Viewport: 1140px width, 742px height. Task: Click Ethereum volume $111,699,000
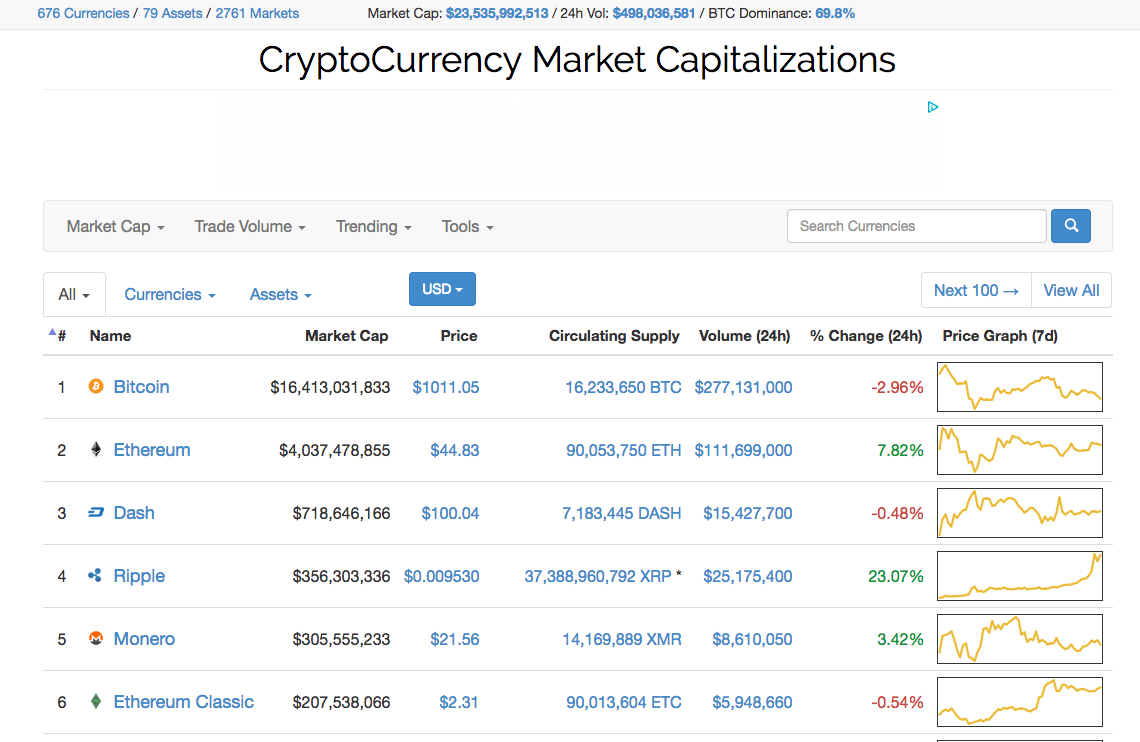[x=743, y=451]
